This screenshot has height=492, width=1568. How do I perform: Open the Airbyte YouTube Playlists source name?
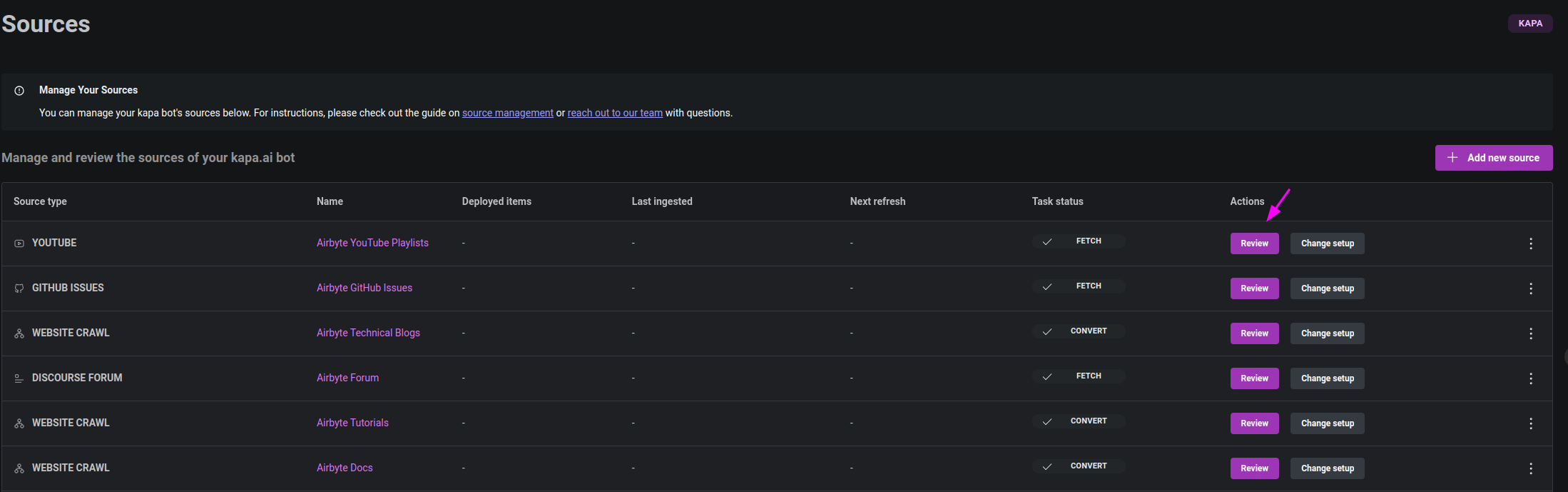point(372,243)
